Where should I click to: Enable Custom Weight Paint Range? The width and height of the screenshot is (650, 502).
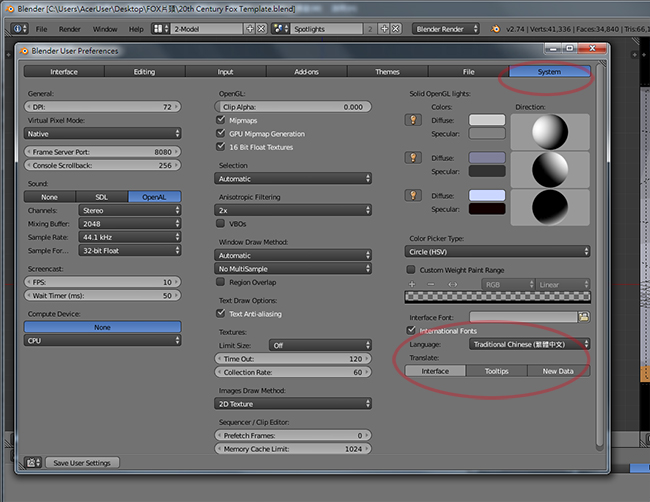click(411, 270)
